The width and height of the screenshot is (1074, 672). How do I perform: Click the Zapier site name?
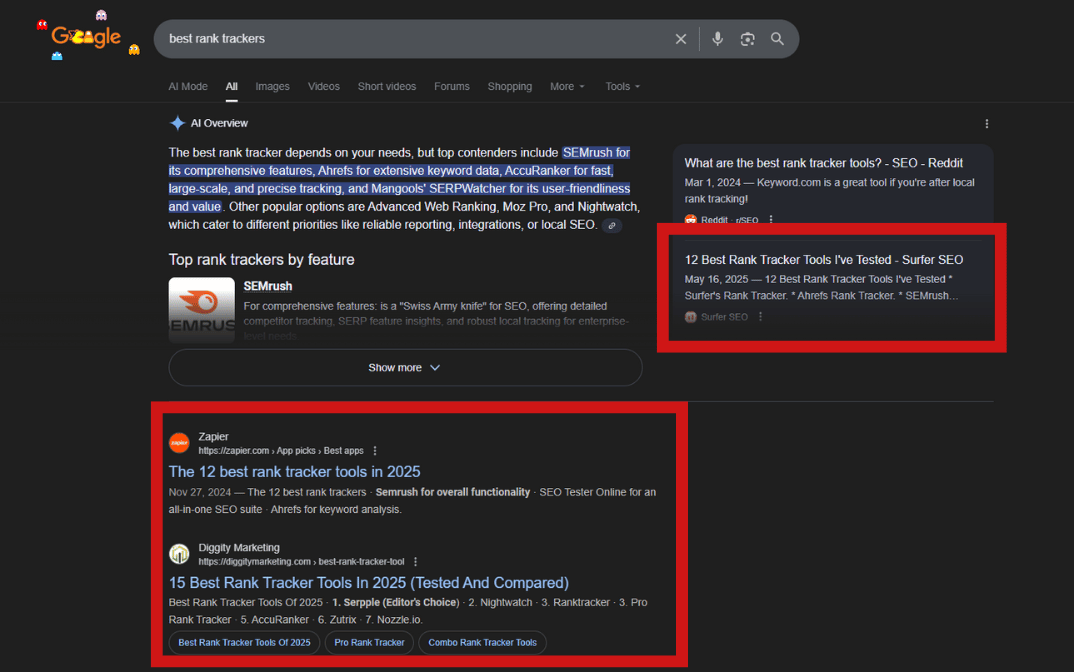coord(214,436)
